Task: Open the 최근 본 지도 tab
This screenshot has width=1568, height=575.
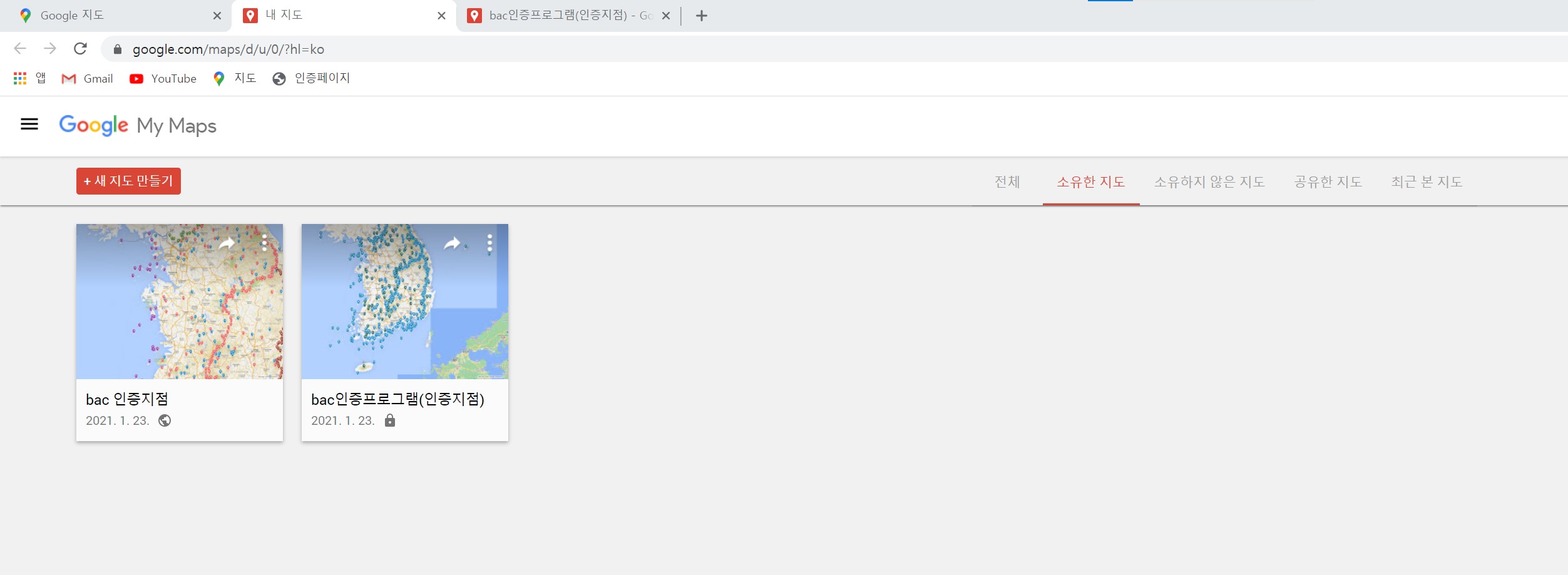Action: coord(1427,181)
